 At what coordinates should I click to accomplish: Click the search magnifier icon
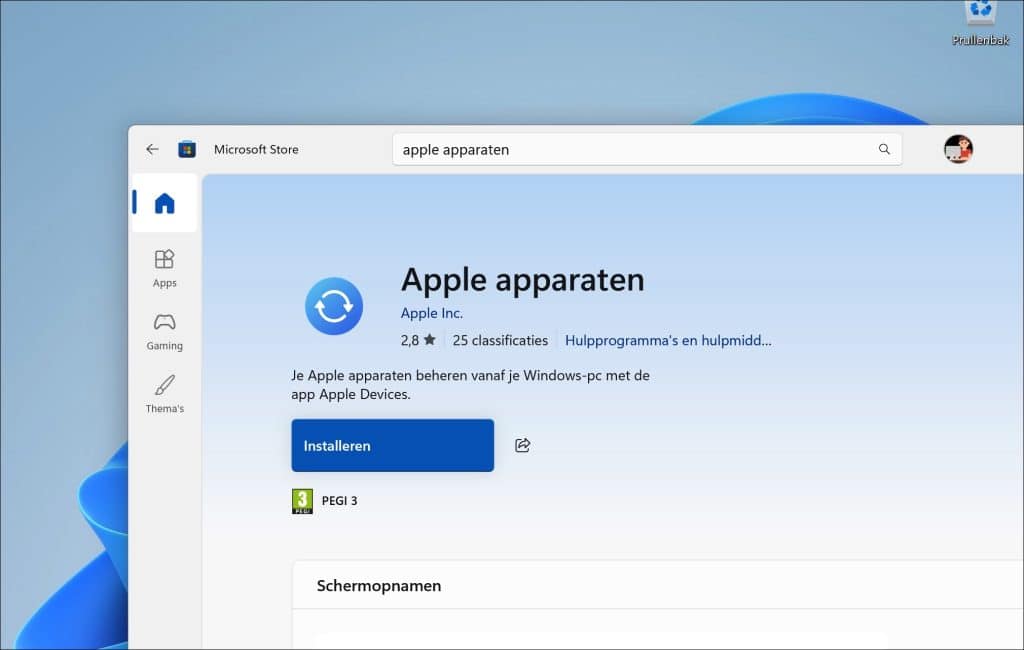[x=884, y=149]
